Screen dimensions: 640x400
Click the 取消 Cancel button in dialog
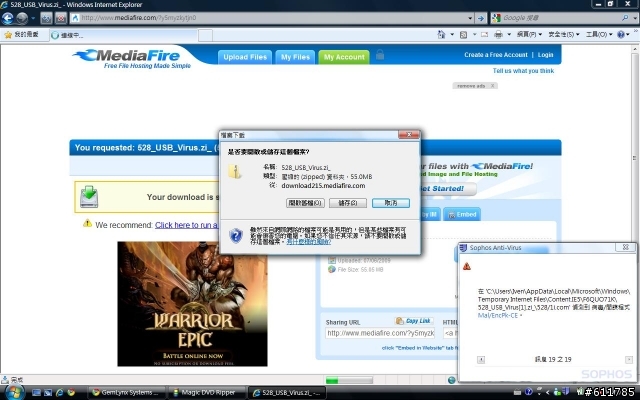391,203
